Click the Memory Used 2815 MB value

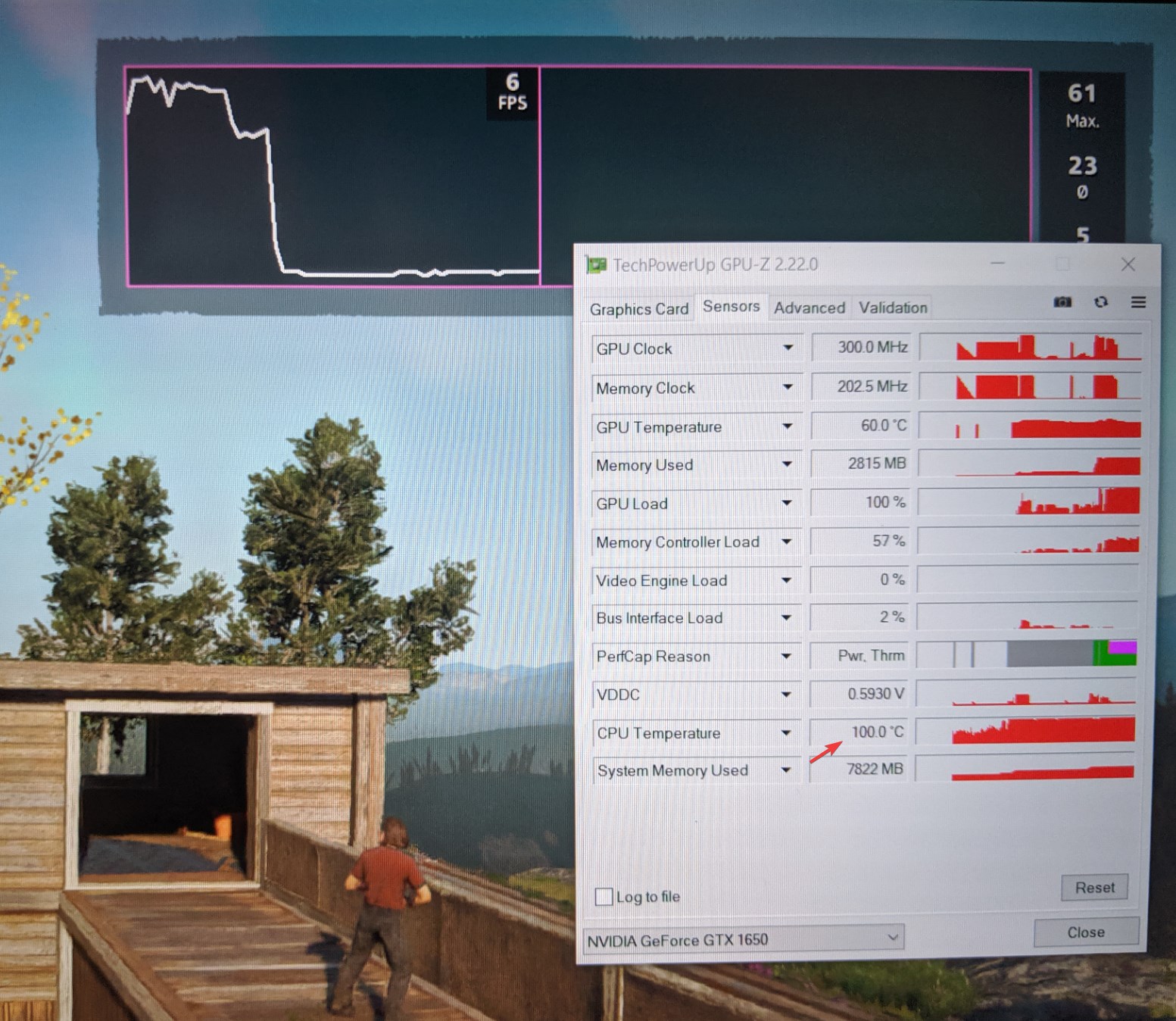coord(860,464)
